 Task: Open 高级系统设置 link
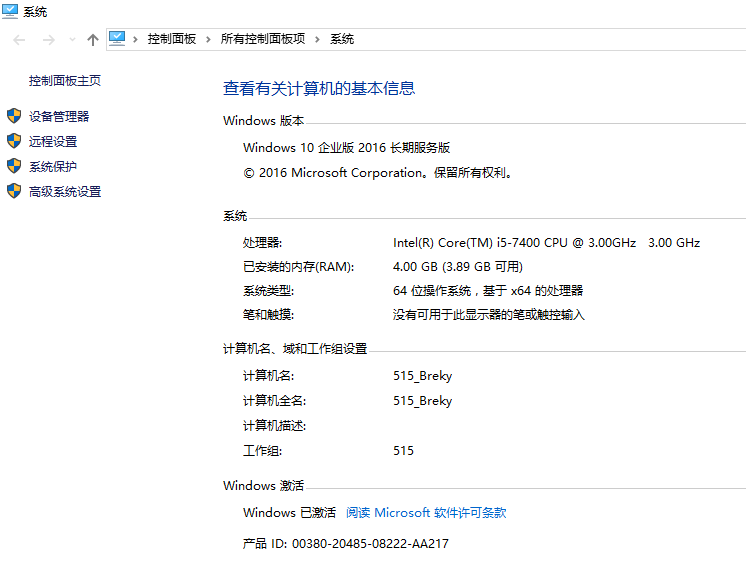pyautogui.click(x=65, y=192)
